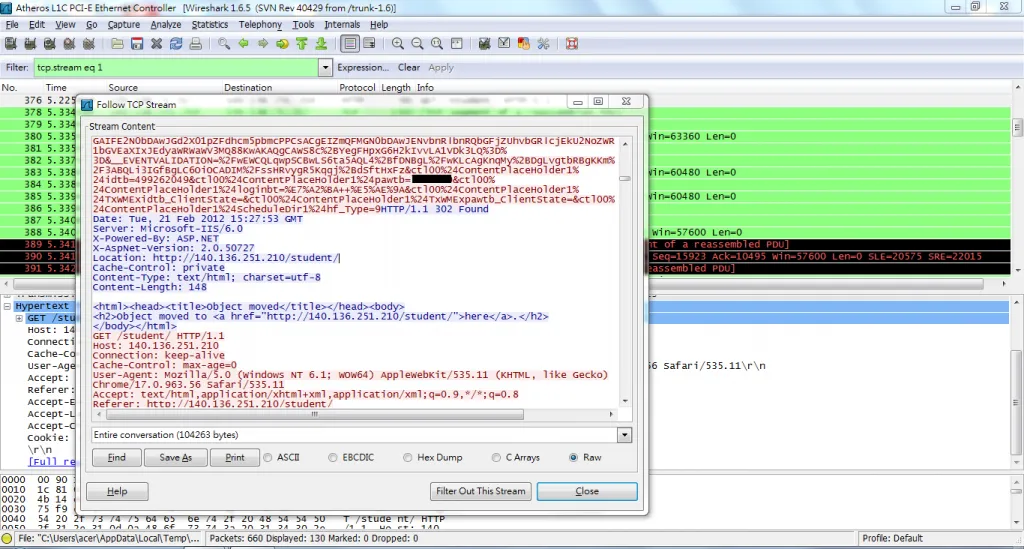Click the stream content vertical scrollbar
This screenshot has width=1024, height=549.
click(x=625, y=178)
